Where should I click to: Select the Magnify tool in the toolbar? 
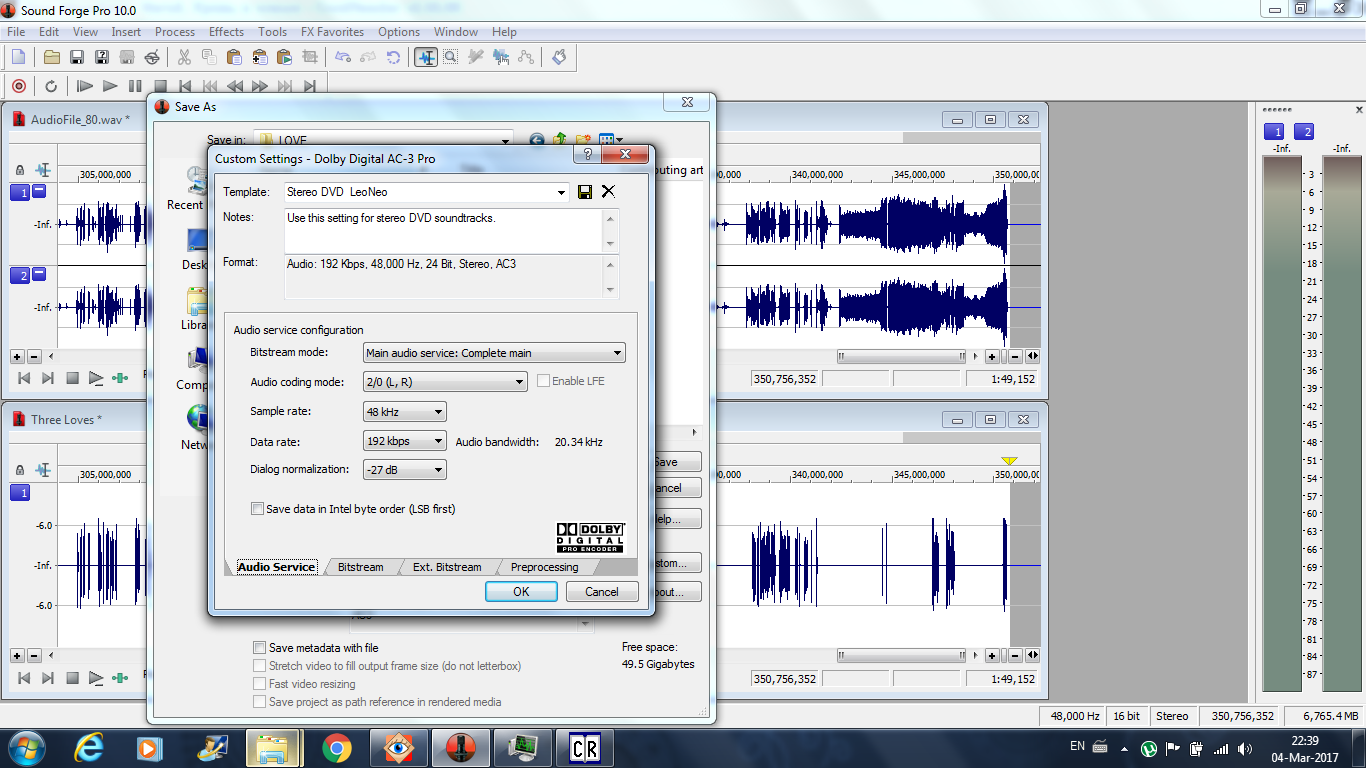[x=451, y=57]
